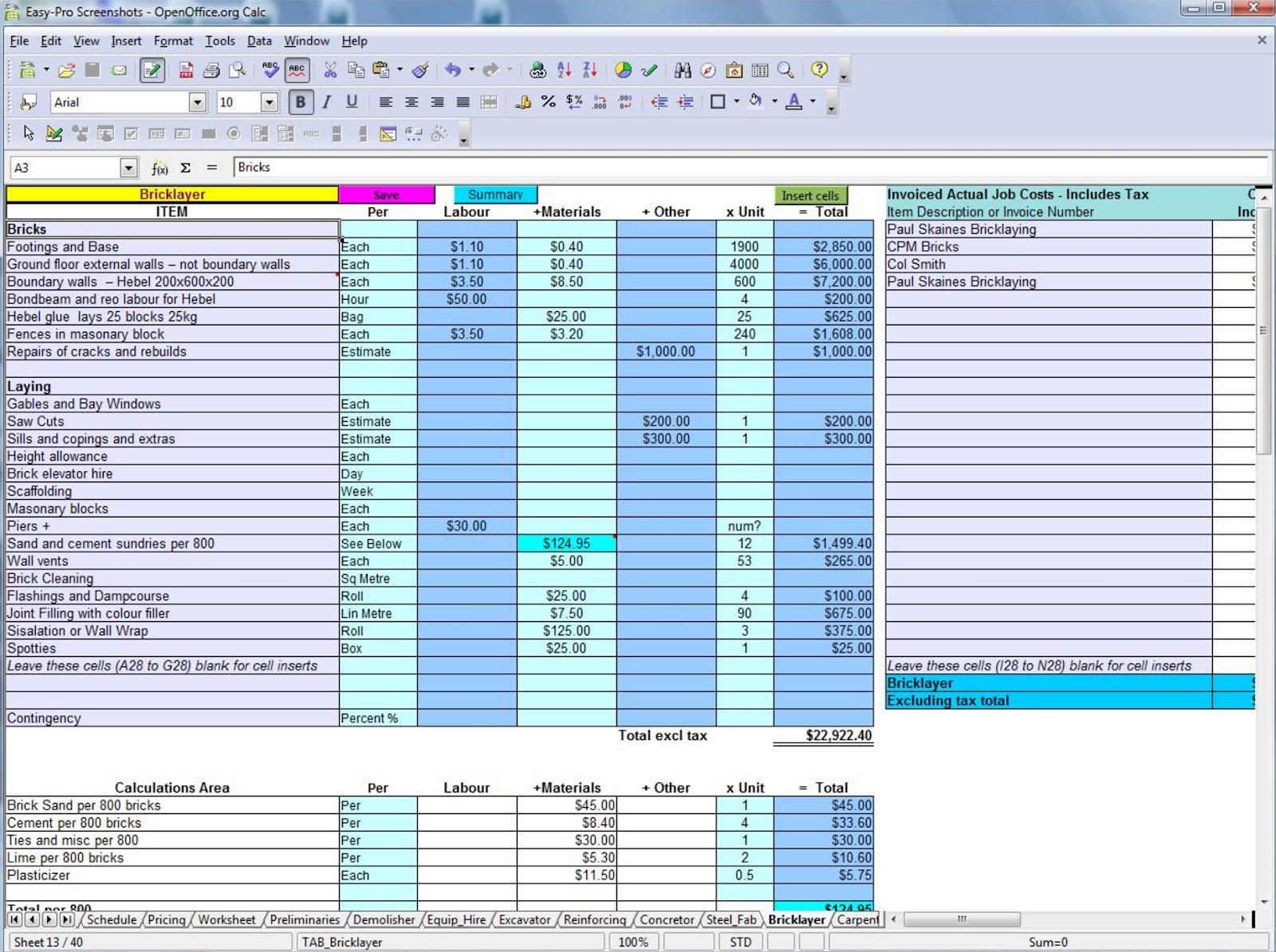This screenshot has width=1276, height=952.
Task: Open the Data menu
Action: tap(258, 41)
